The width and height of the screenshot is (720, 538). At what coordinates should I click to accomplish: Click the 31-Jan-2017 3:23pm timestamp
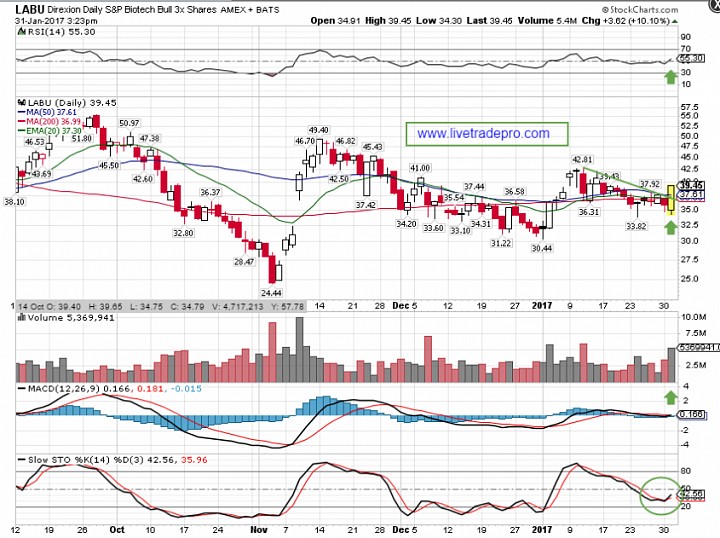56,21
